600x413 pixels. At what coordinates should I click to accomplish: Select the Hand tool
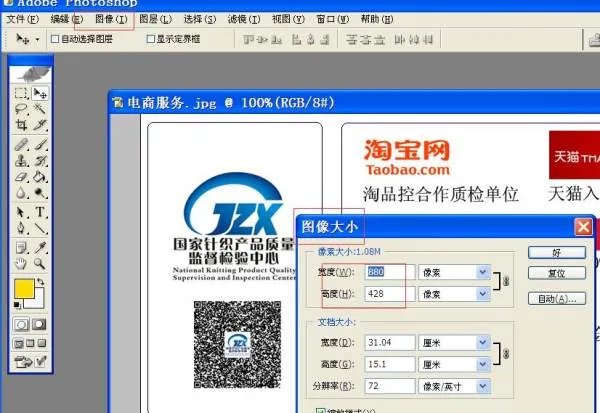click(21, 263)
